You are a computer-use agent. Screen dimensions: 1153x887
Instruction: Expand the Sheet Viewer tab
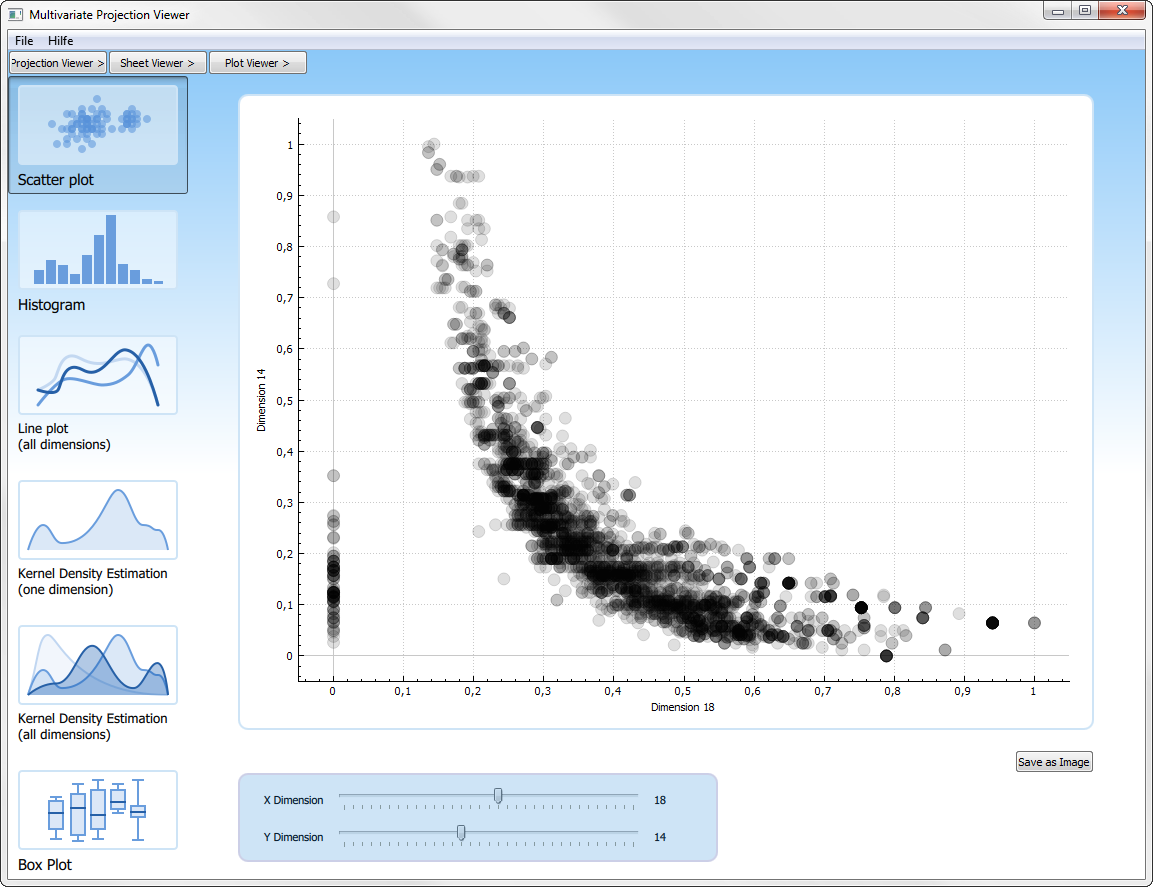click(x=157, y=63)
